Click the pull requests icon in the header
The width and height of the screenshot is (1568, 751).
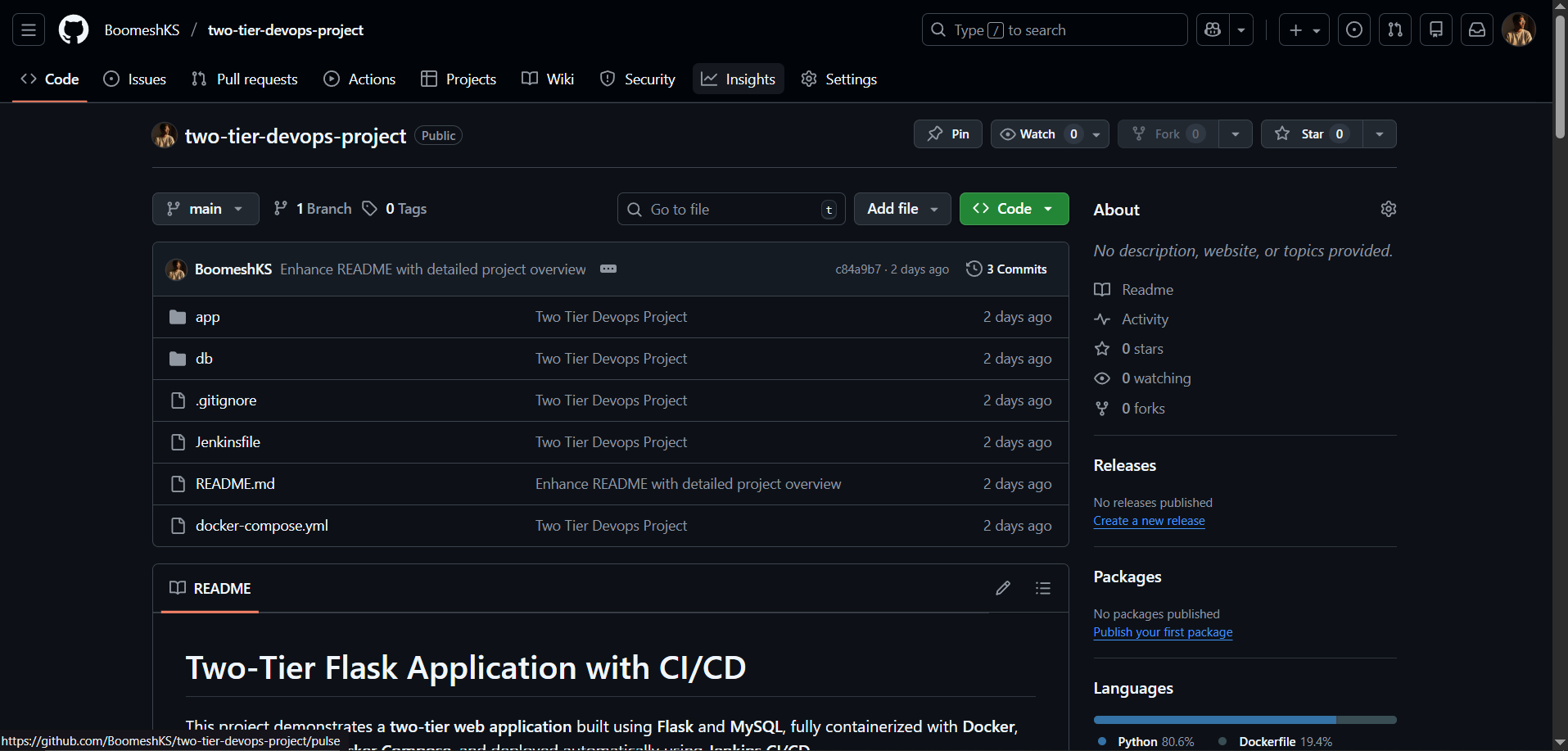[x=1394, y=29]
